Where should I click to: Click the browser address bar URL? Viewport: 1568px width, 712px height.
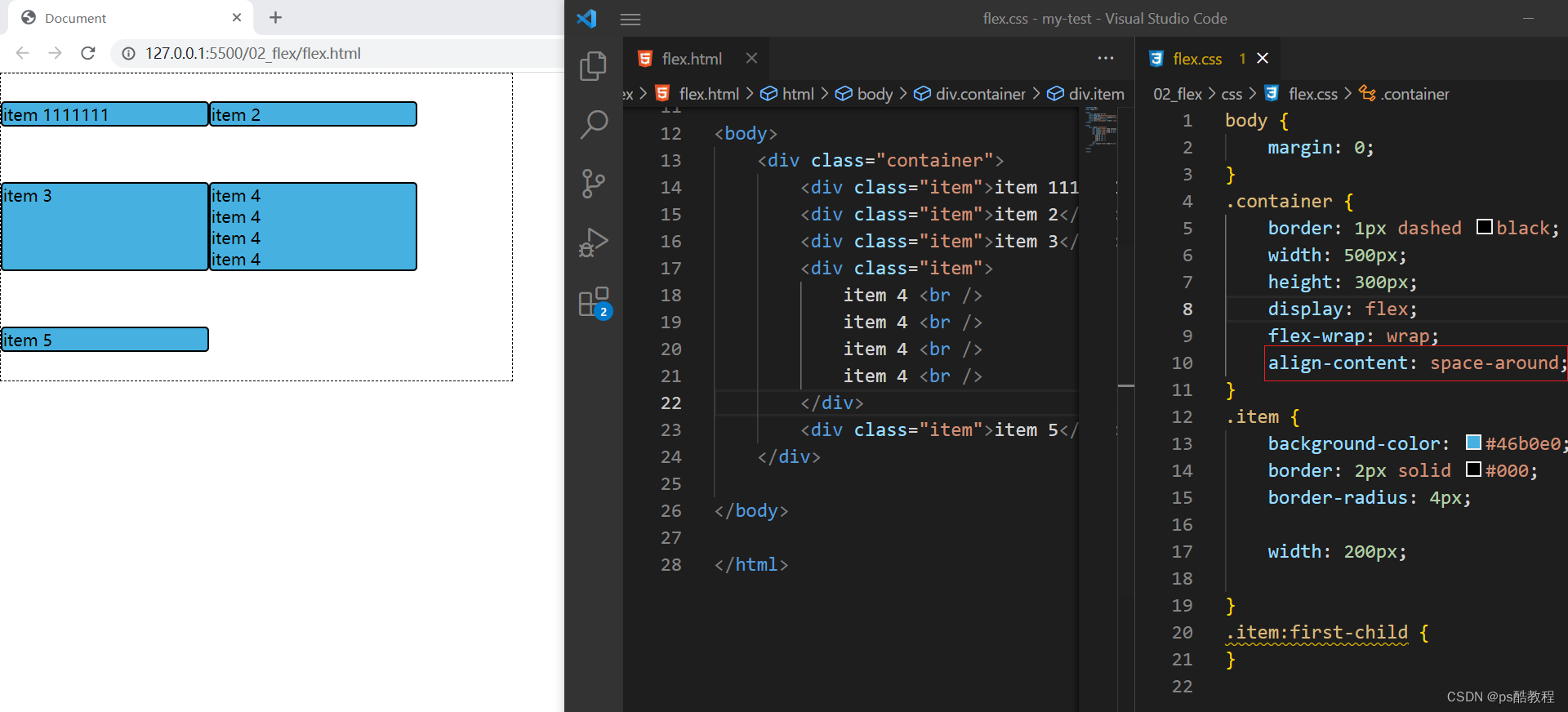[253, 53]
